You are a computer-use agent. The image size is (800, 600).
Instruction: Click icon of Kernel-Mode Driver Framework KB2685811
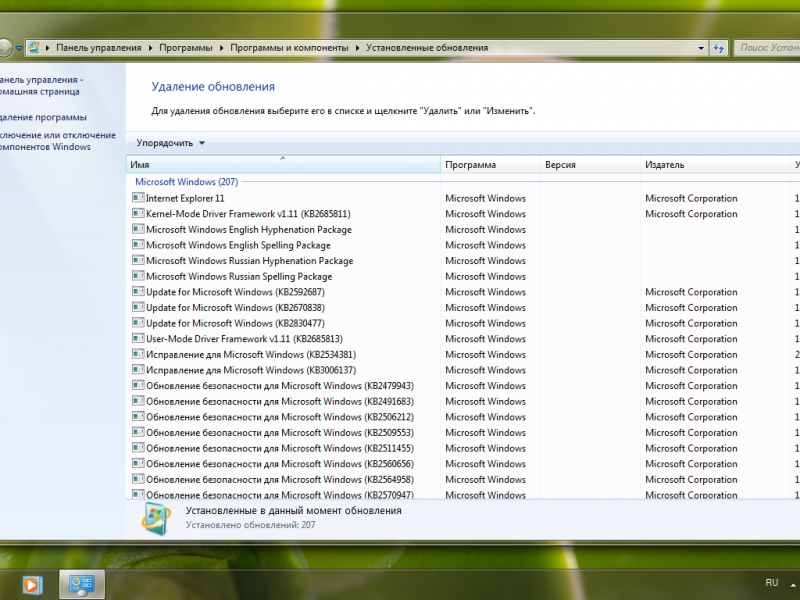[138, 213]
